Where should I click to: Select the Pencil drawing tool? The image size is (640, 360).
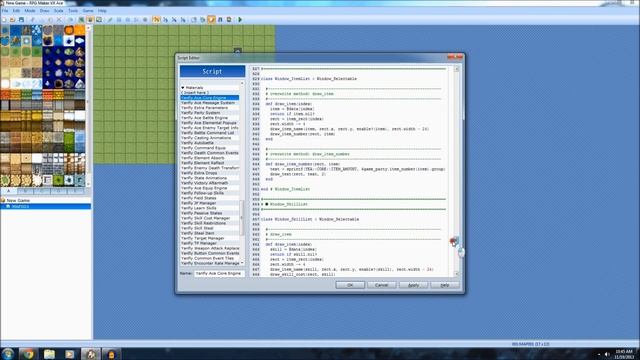pyautogui.click(x=110, y=20)
